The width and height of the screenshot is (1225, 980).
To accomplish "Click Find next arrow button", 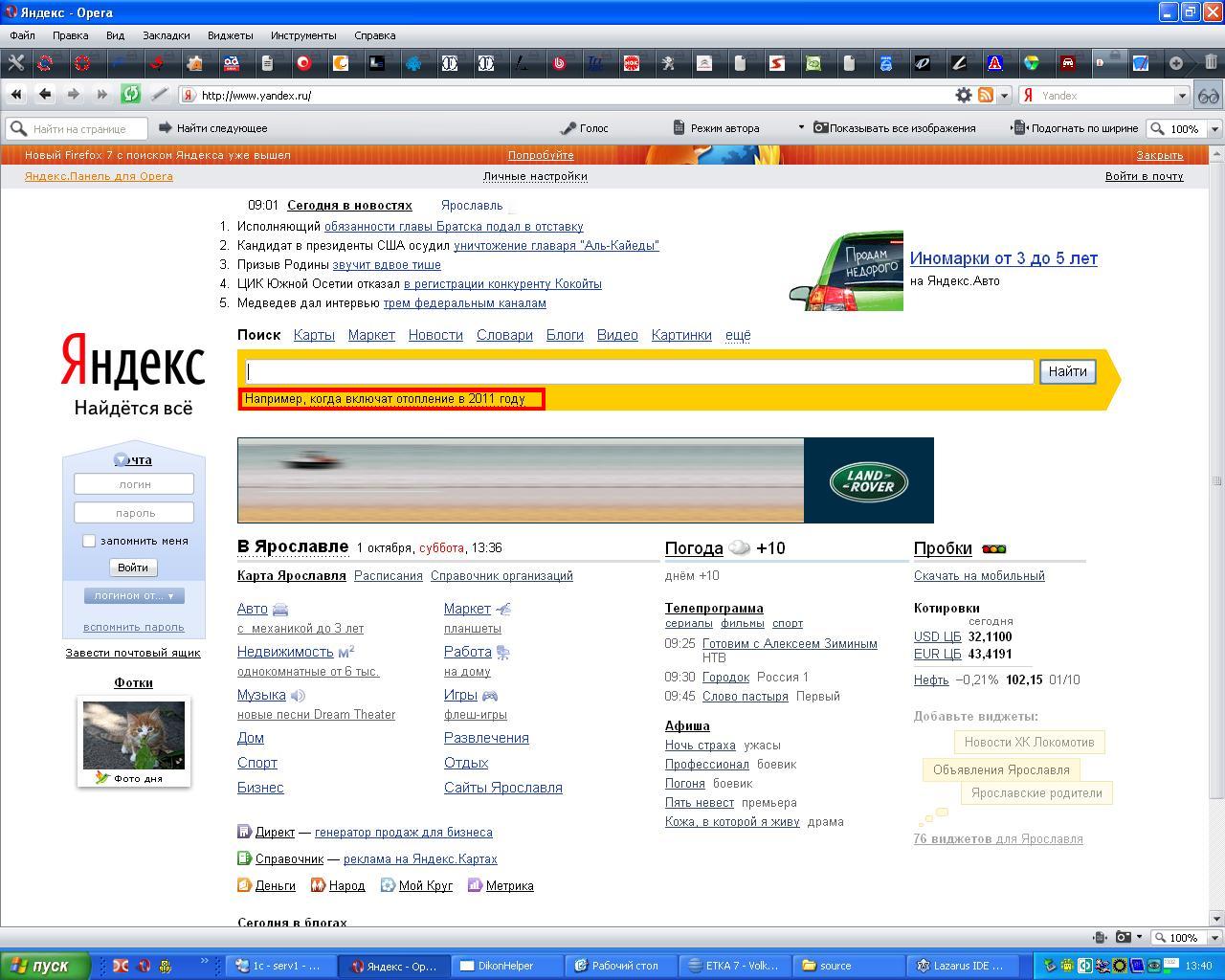I will point(212,127).
